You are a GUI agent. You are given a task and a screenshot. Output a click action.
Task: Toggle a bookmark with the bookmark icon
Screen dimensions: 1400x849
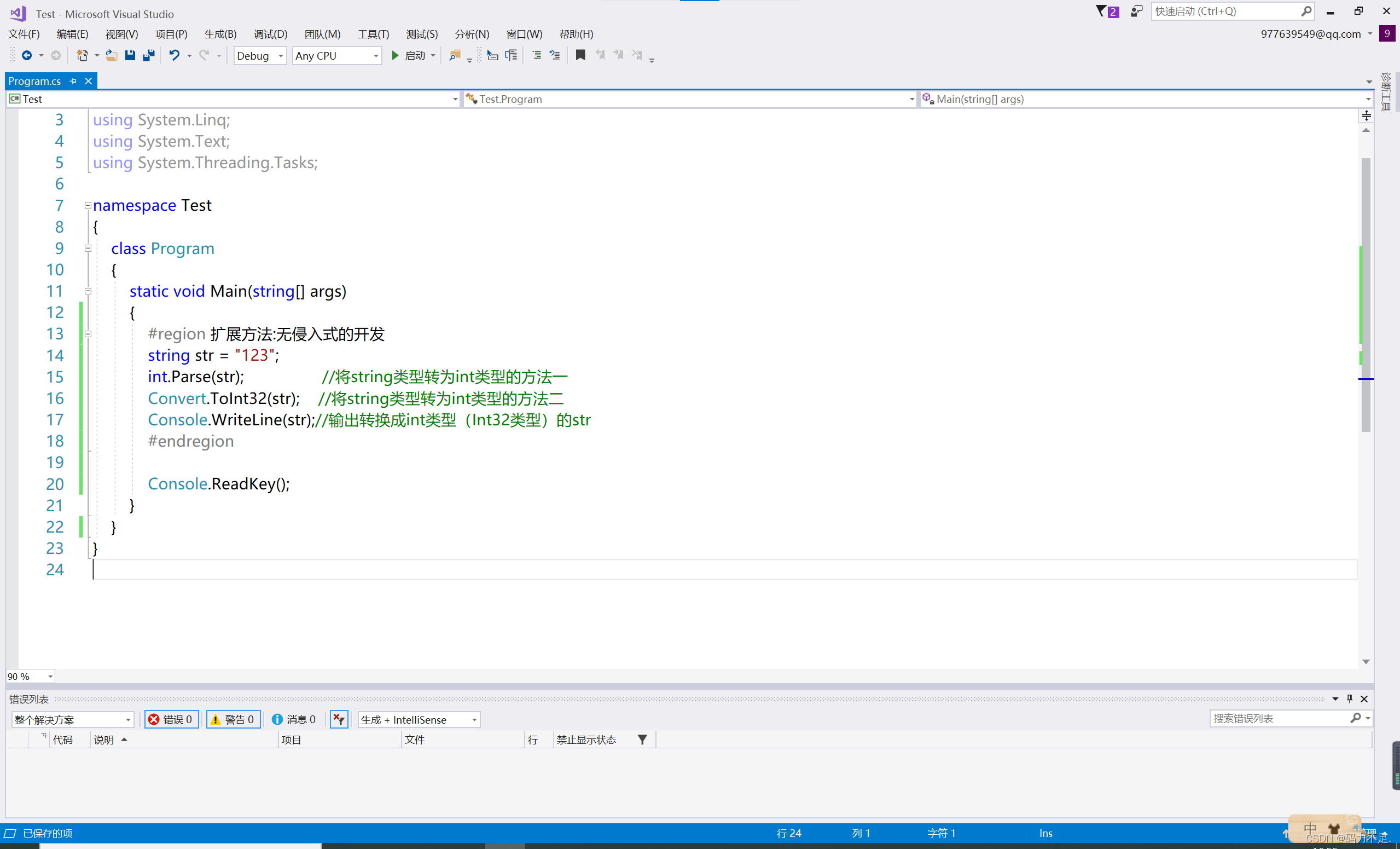[580, 55]
